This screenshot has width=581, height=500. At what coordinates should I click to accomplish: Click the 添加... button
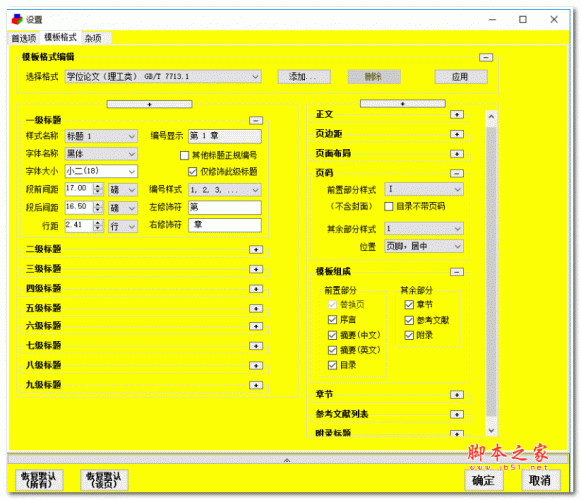tap(304, 77)
